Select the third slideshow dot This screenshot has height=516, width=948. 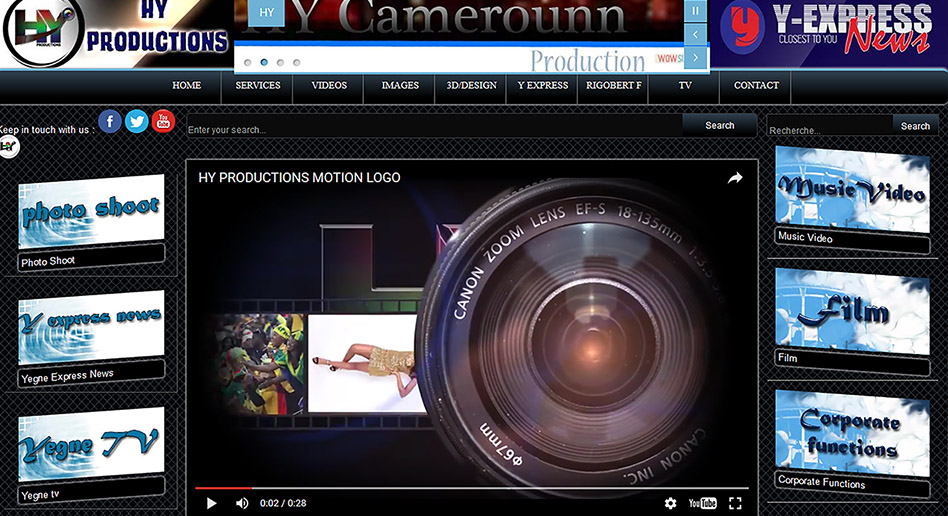point(280,62)
